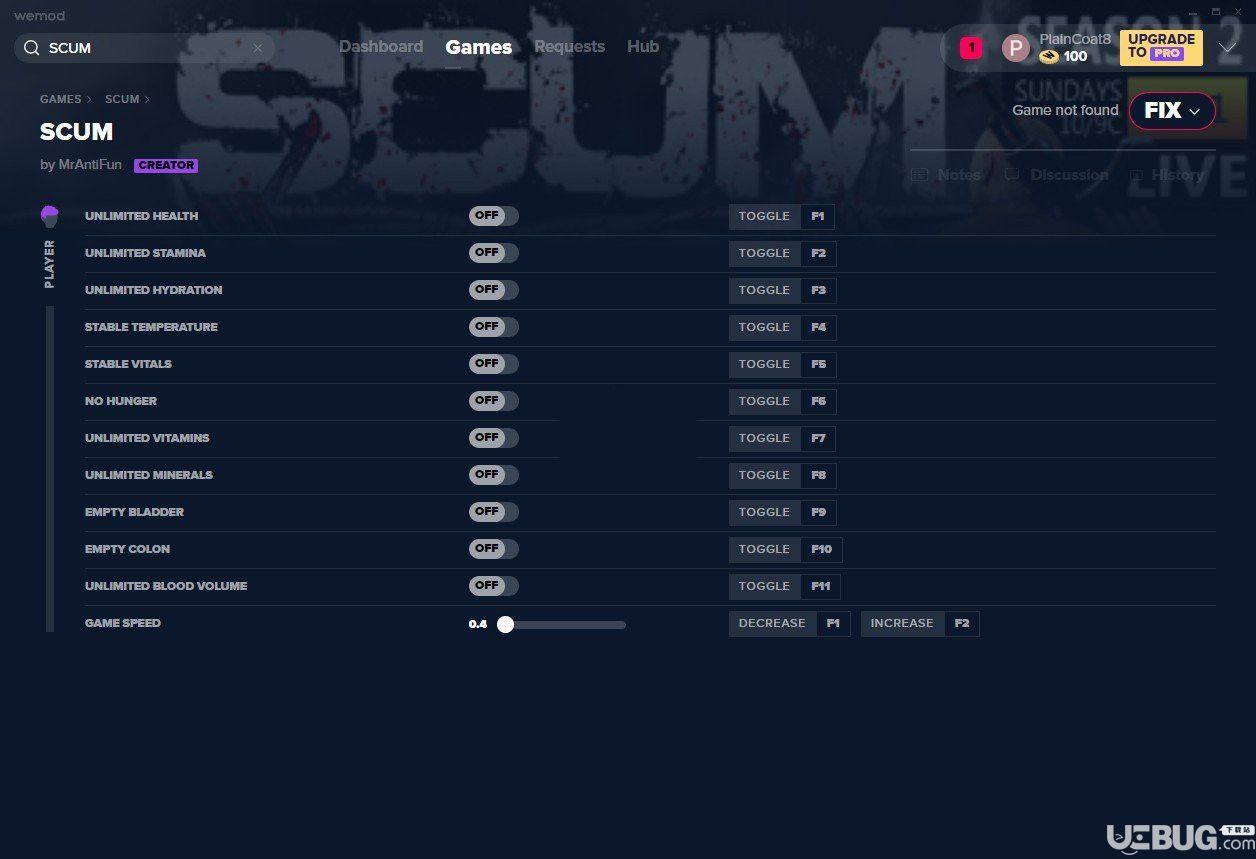Clear the SCUM search text

coord(258,48)
